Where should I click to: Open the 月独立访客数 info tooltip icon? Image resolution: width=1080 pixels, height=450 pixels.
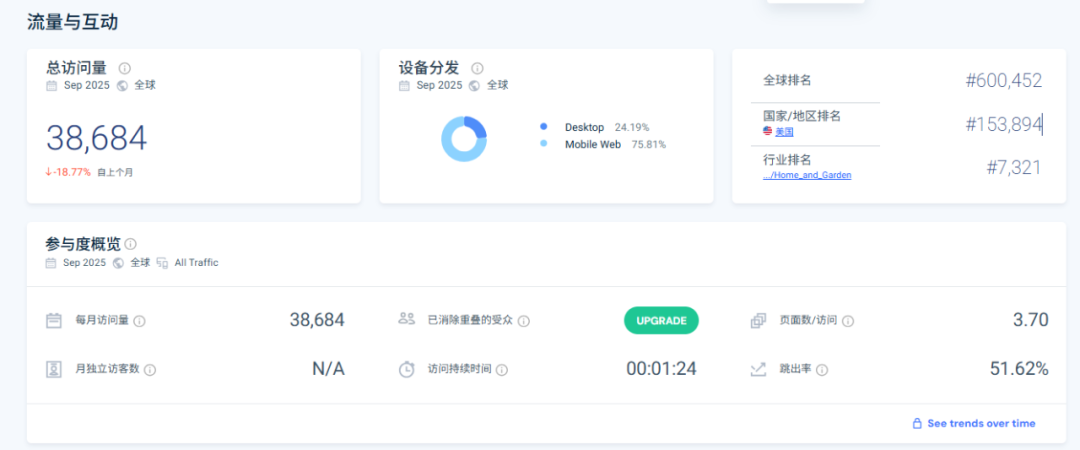tap(150, 370)
